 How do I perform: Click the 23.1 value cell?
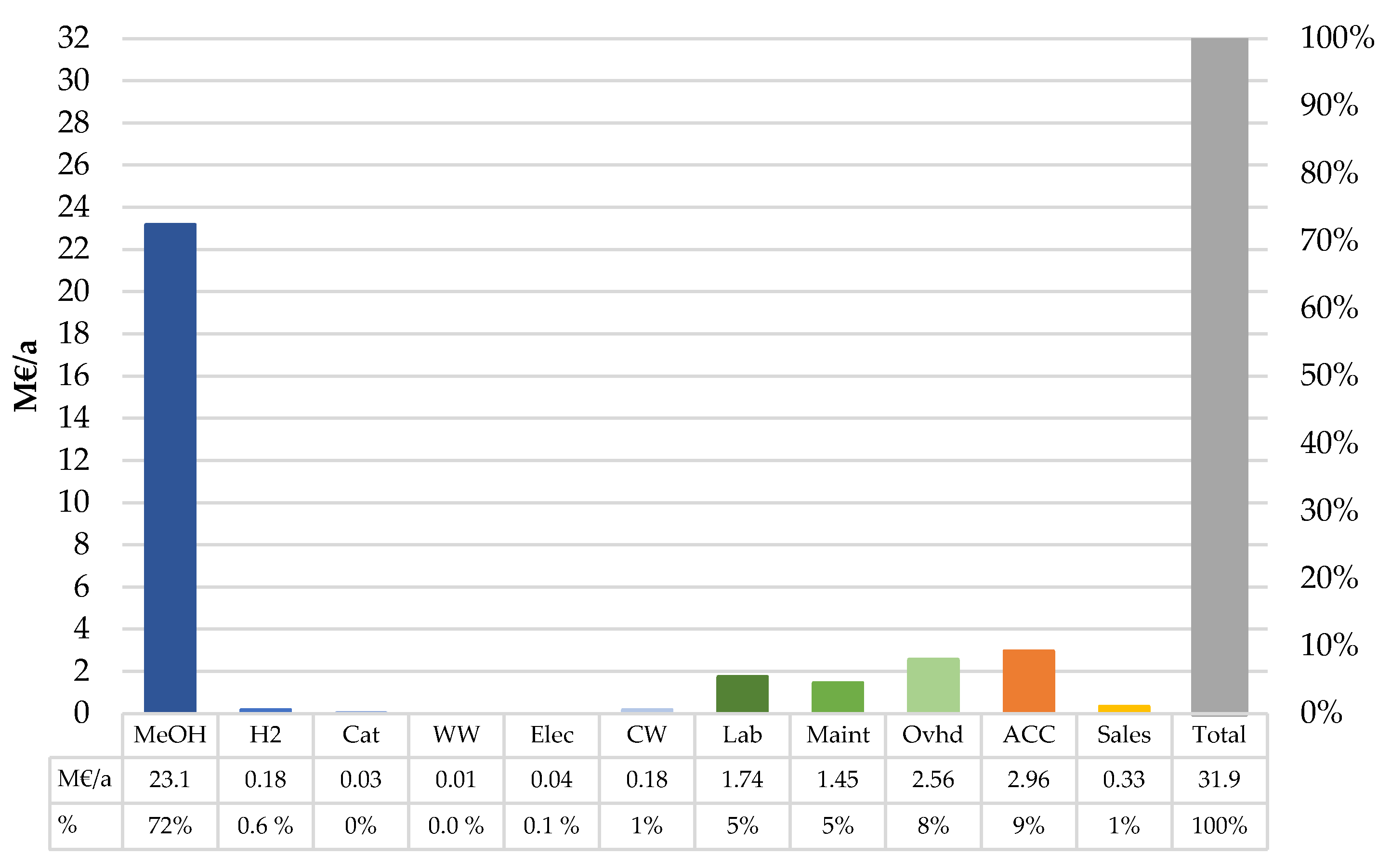(170, 779)
